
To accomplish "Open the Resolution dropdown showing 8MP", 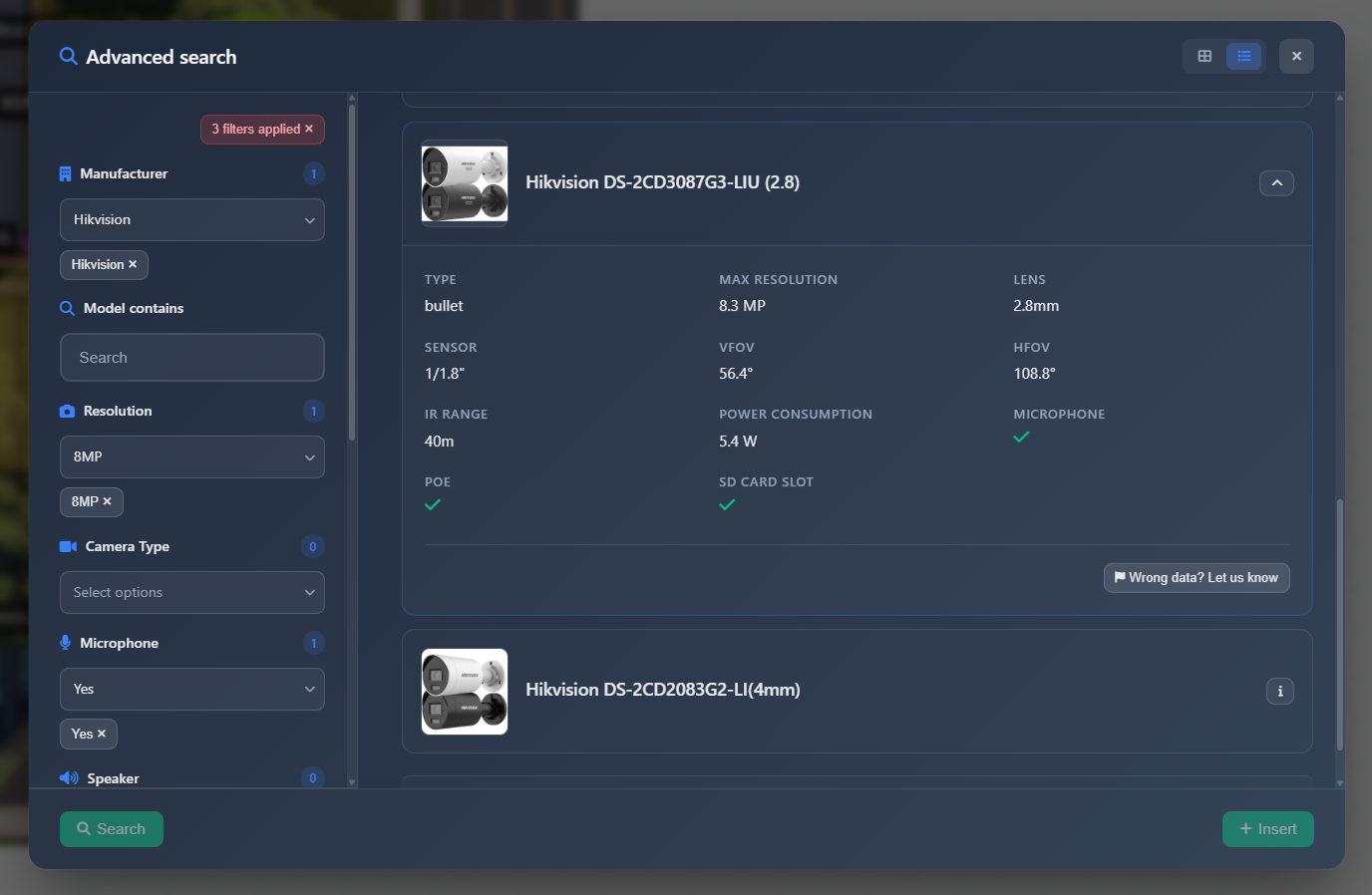I will 191,456.
